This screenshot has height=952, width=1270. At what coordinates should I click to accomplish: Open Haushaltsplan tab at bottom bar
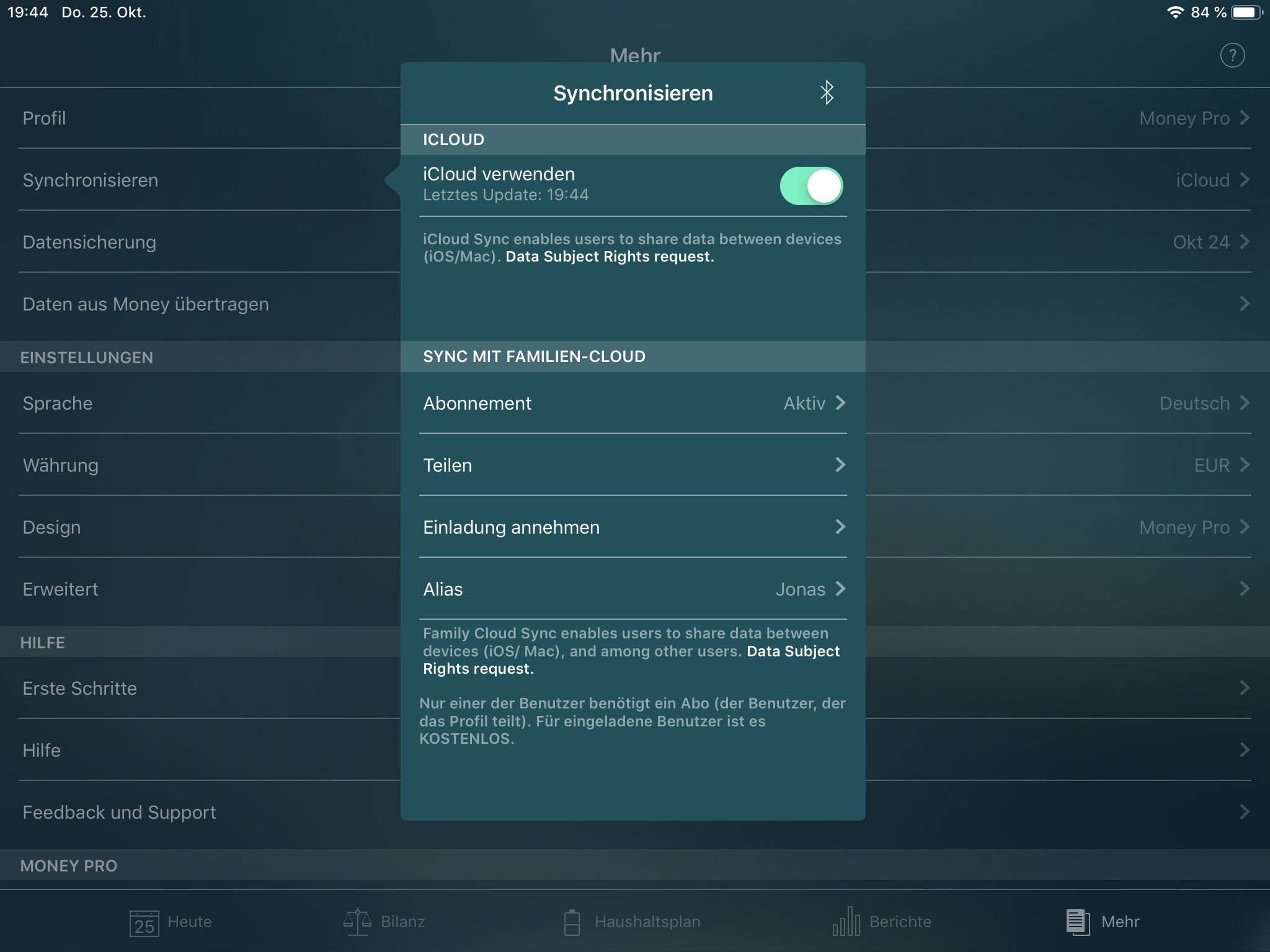click(x=634, y=920)
